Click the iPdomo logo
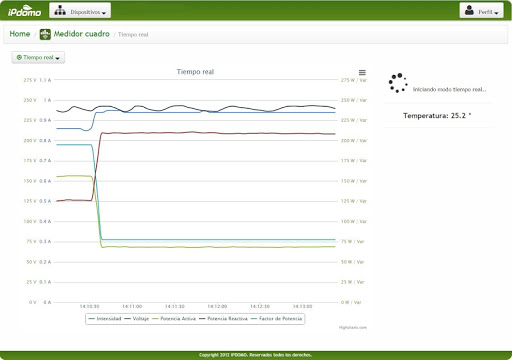 (24, 11)
